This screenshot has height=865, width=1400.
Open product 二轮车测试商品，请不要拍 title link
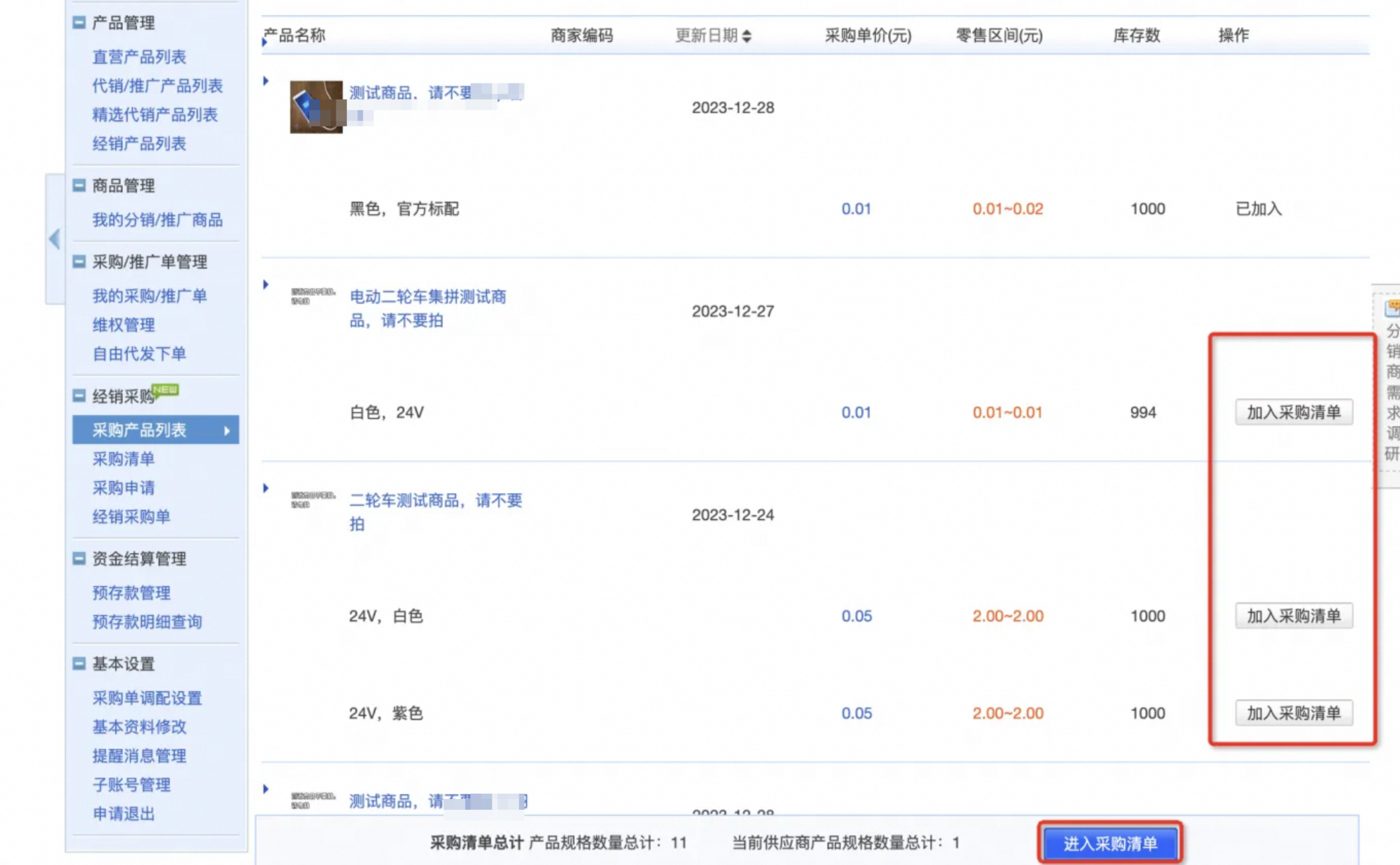pyautogui.click(x=436, y=512)
